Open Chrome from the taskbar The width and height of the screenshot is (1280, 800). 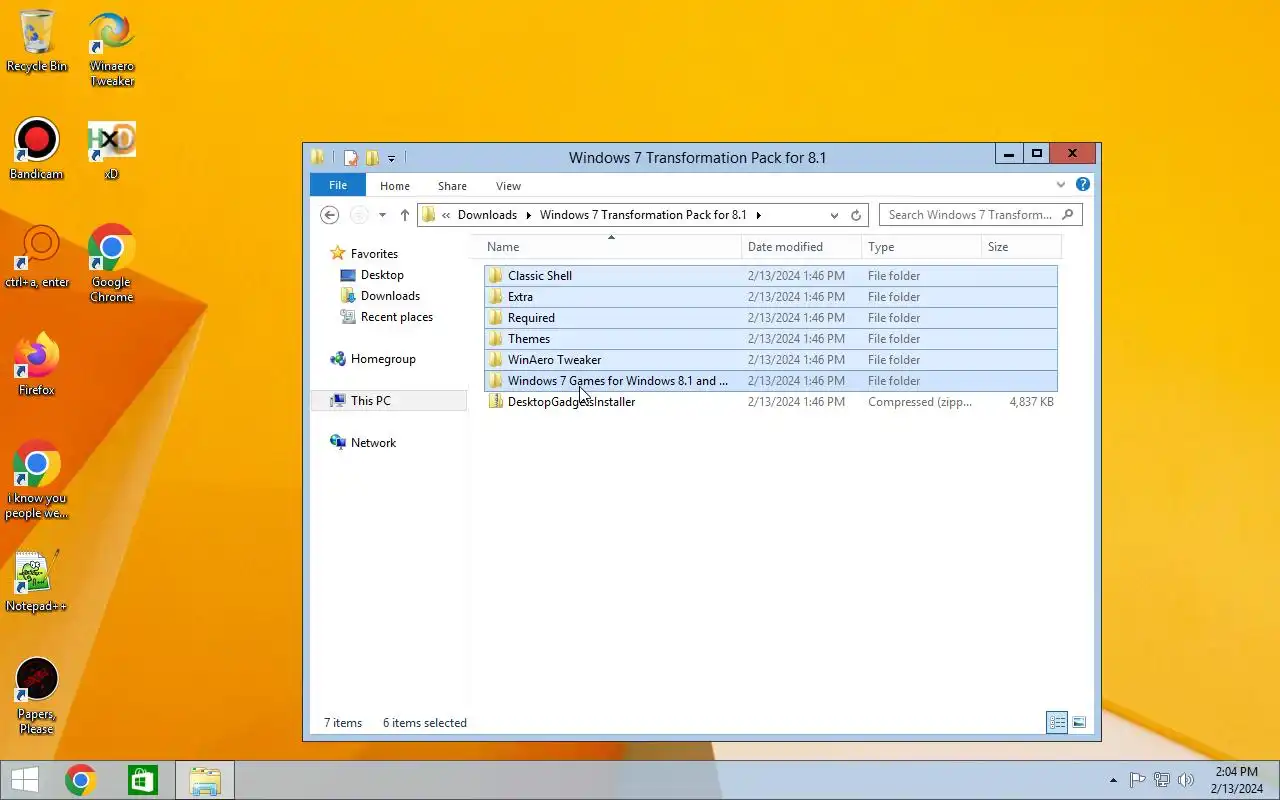coord(81,780)
